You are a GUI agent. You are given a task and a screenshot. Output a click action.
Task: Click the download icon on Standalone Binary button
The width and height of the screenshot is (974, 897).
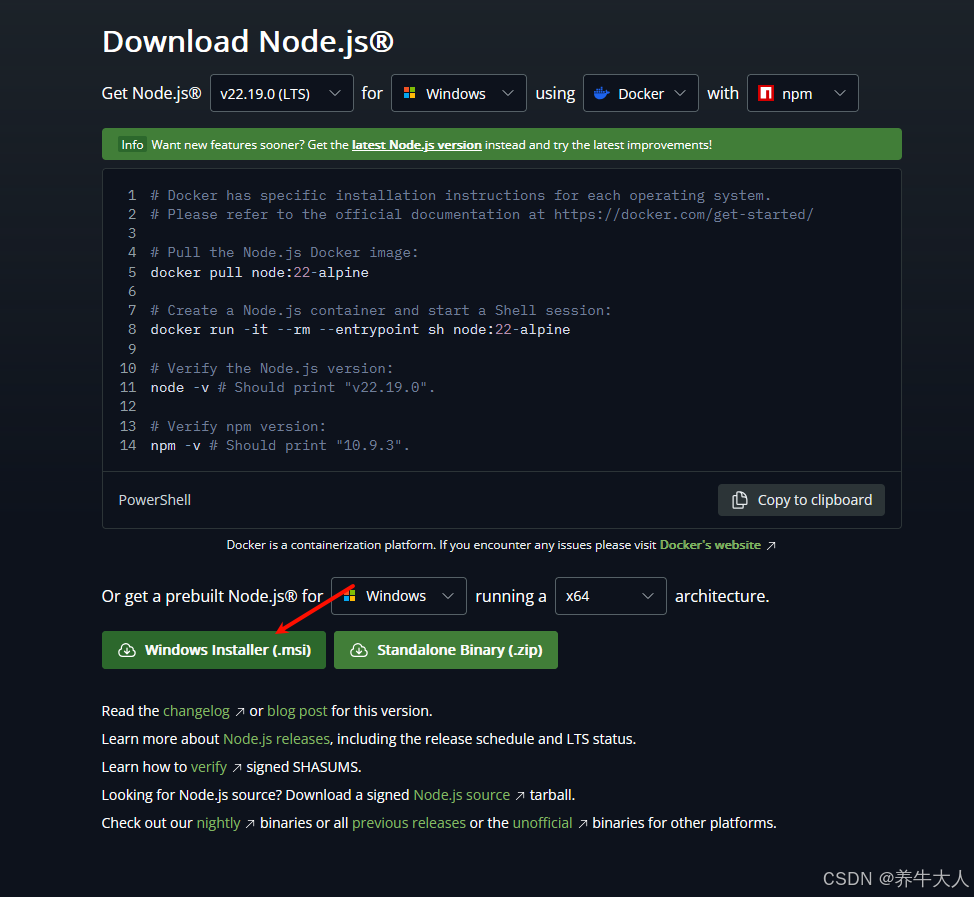359,650
